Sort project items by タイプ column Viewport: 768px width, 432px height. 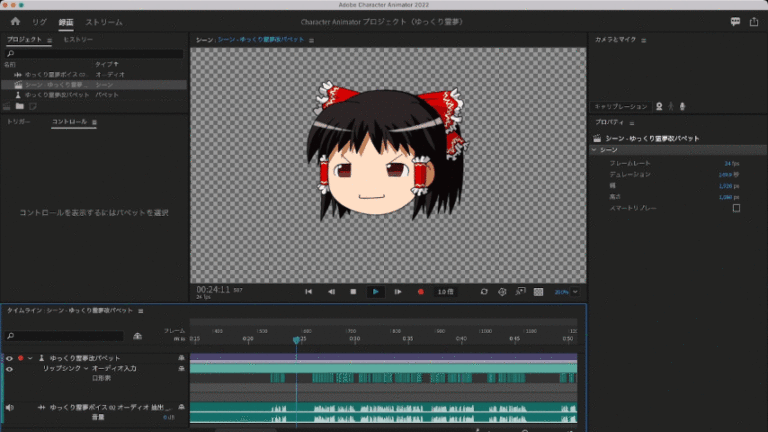pyautogui.click(x=106, y=64)
